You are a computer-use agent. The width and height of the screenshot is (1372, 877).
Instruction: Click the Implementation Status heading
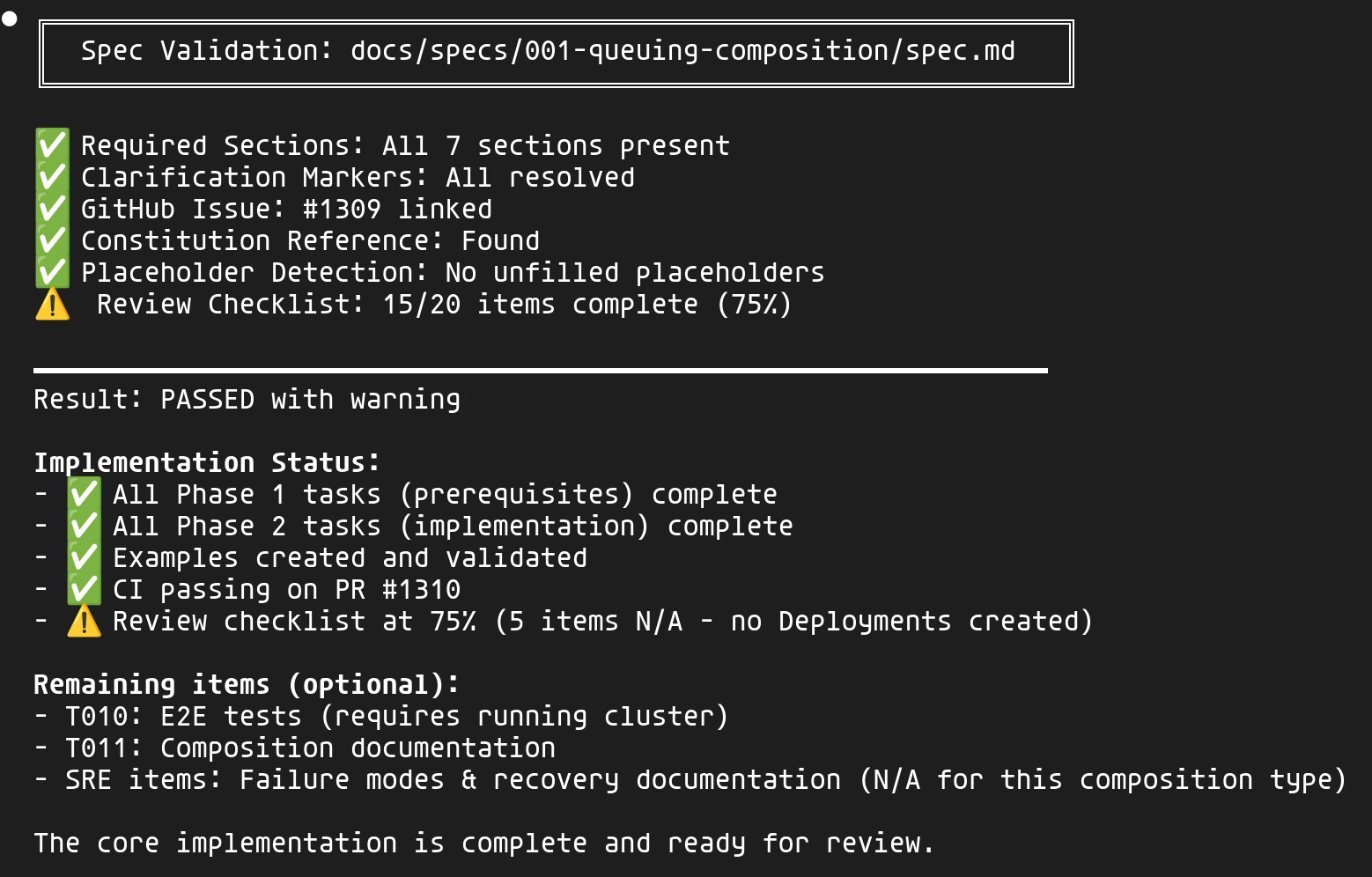tap(207, 462)
